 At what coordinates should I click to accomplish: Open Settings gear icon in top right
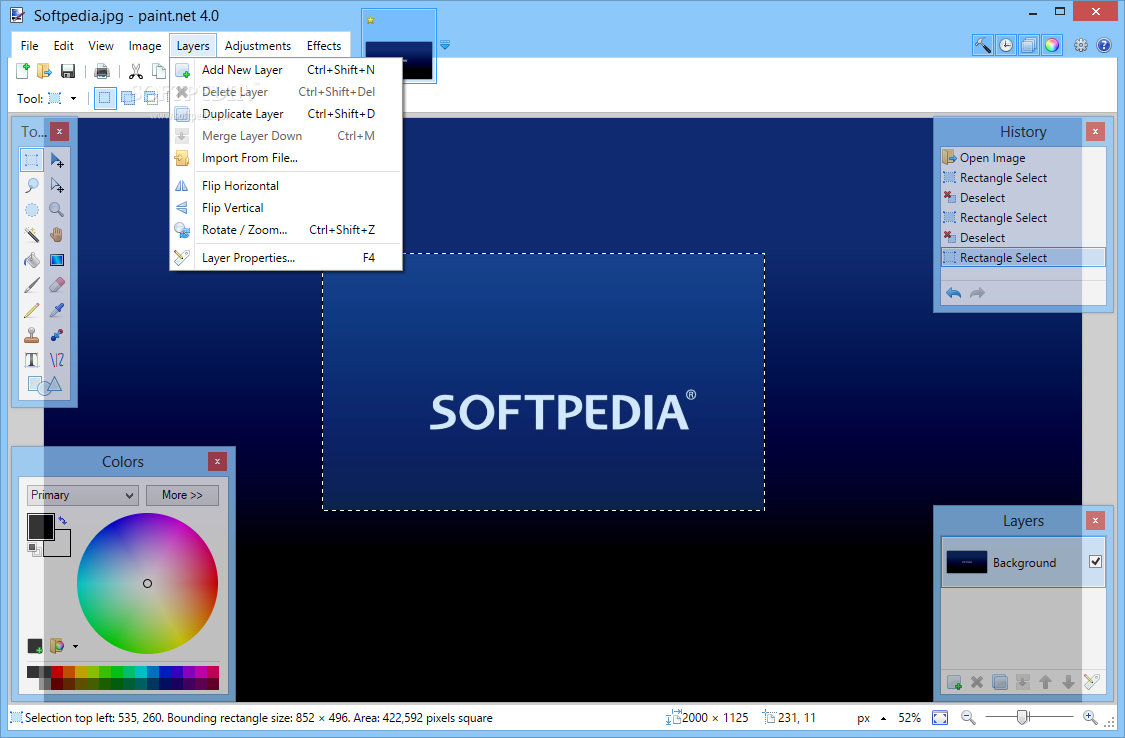pos(1081,45)
